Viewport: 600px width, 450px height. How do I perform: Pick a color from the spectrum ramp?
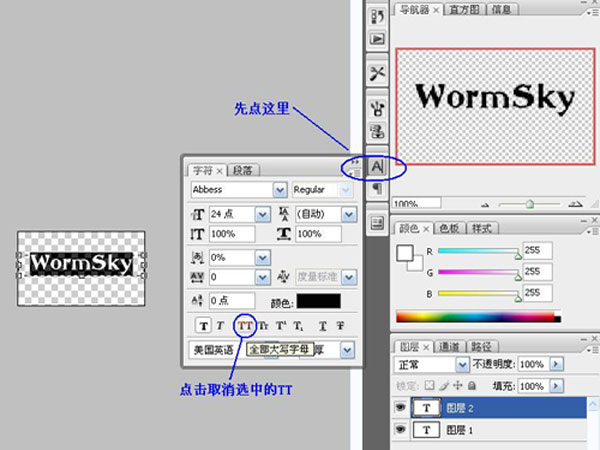(475, 316)
